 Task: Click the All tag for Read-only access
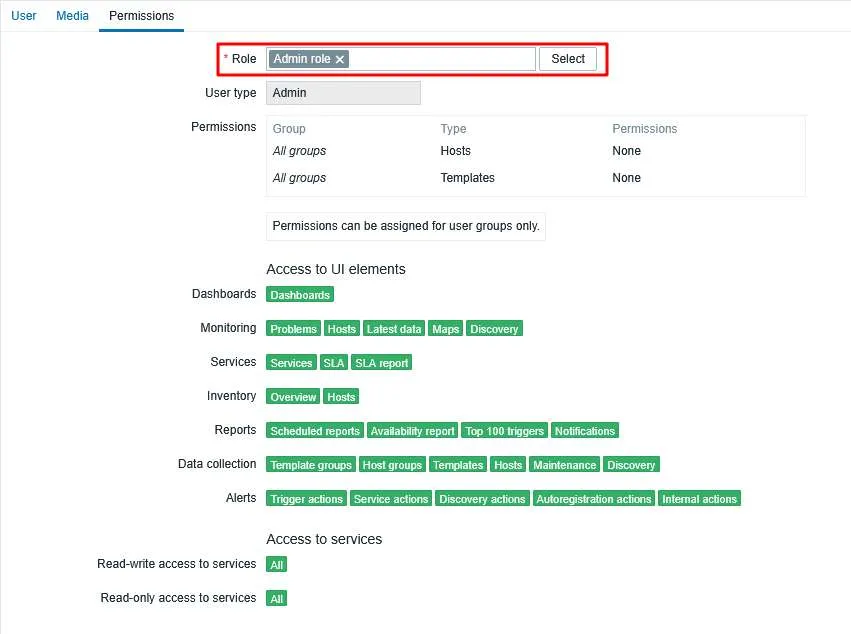277,599
